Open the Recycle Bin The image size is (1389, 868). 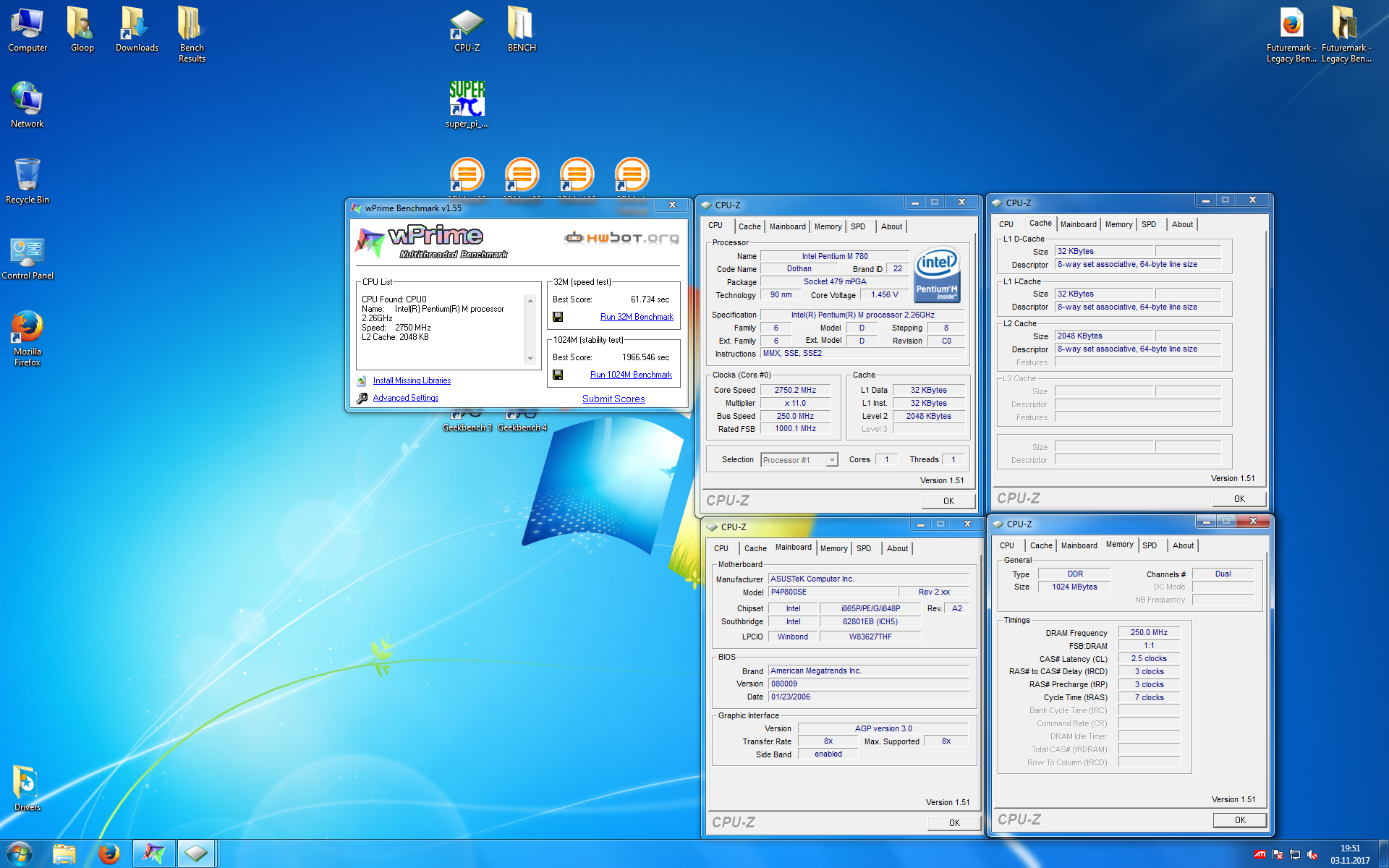click(x=27, y=181)
